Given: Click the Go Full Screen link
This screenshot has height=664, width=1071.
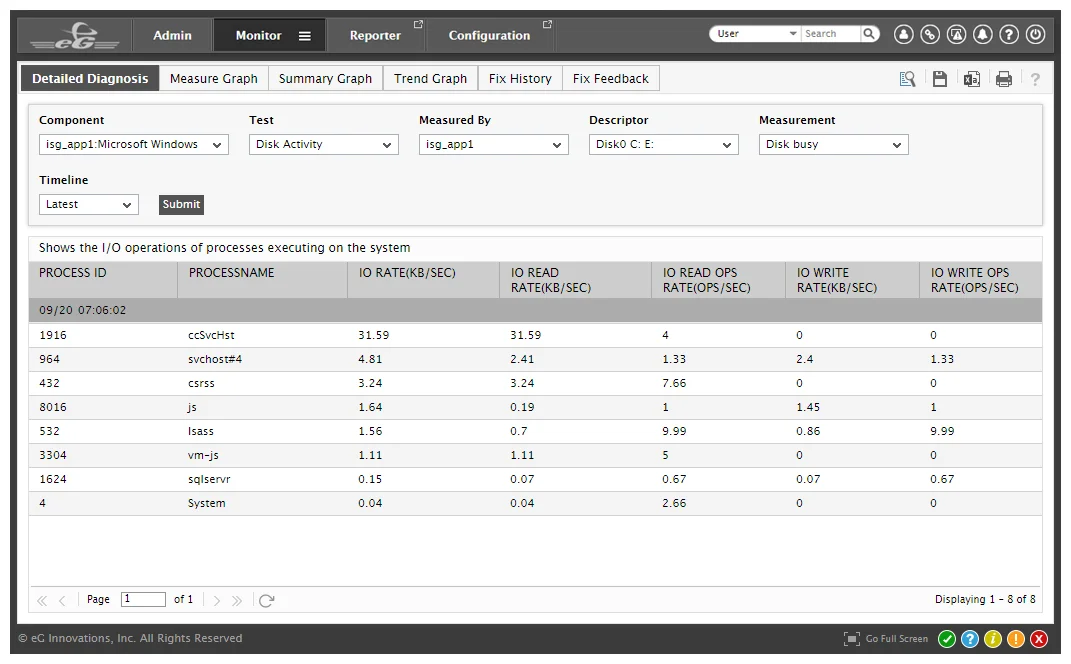Looking at the screenshot, I should [897, 639].
